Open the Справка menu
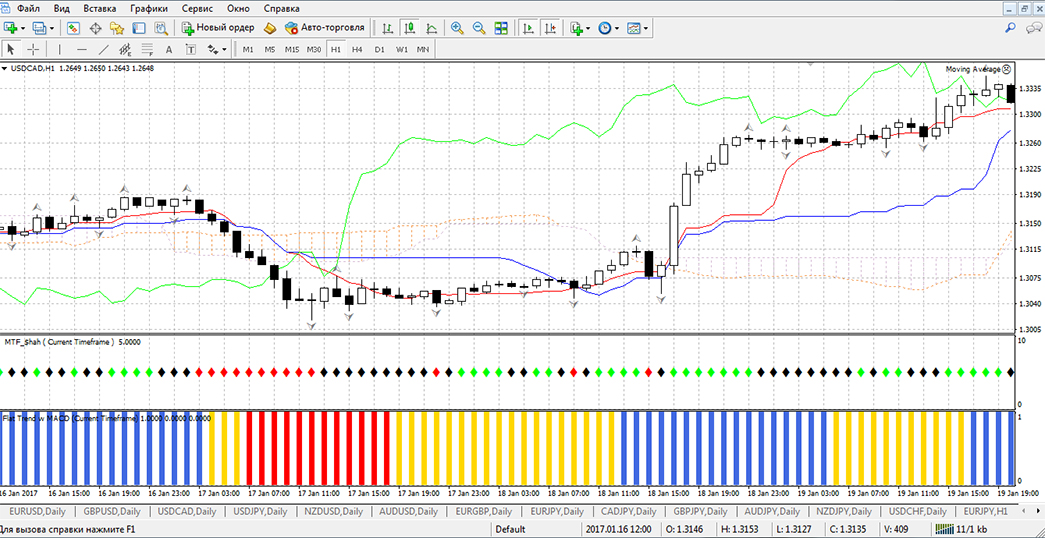 (281, 9)
